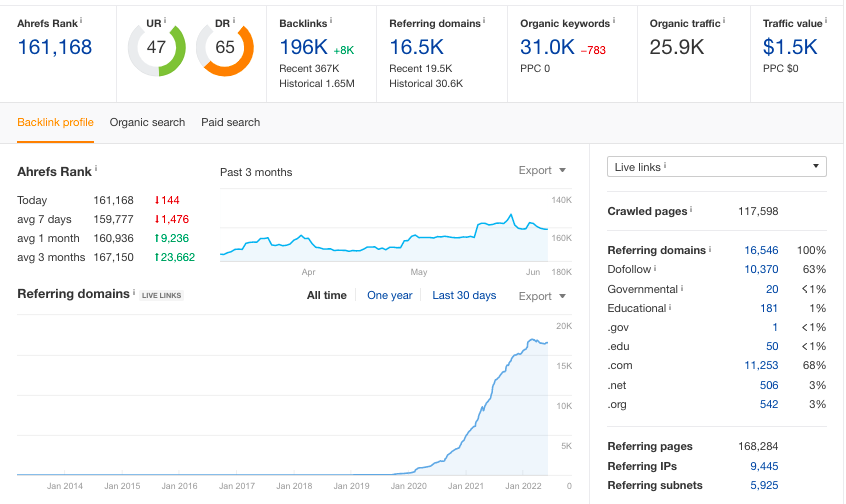
Task: Expand Export menu for Referring domains chart
Action: click(542, 296)
